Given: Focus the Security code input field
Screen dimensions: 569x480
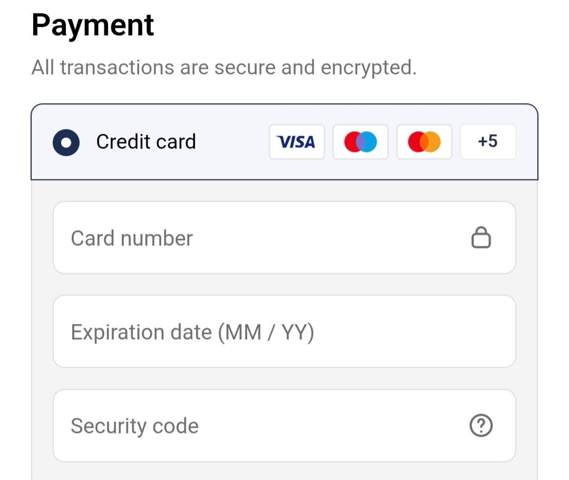Looking at the screenshot, I should point(284,426).
